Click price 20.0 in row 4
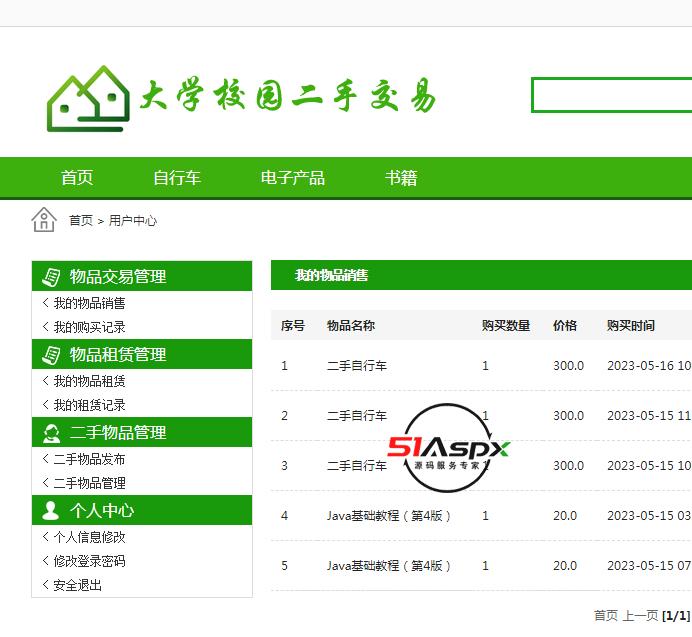 pos(565,516)
